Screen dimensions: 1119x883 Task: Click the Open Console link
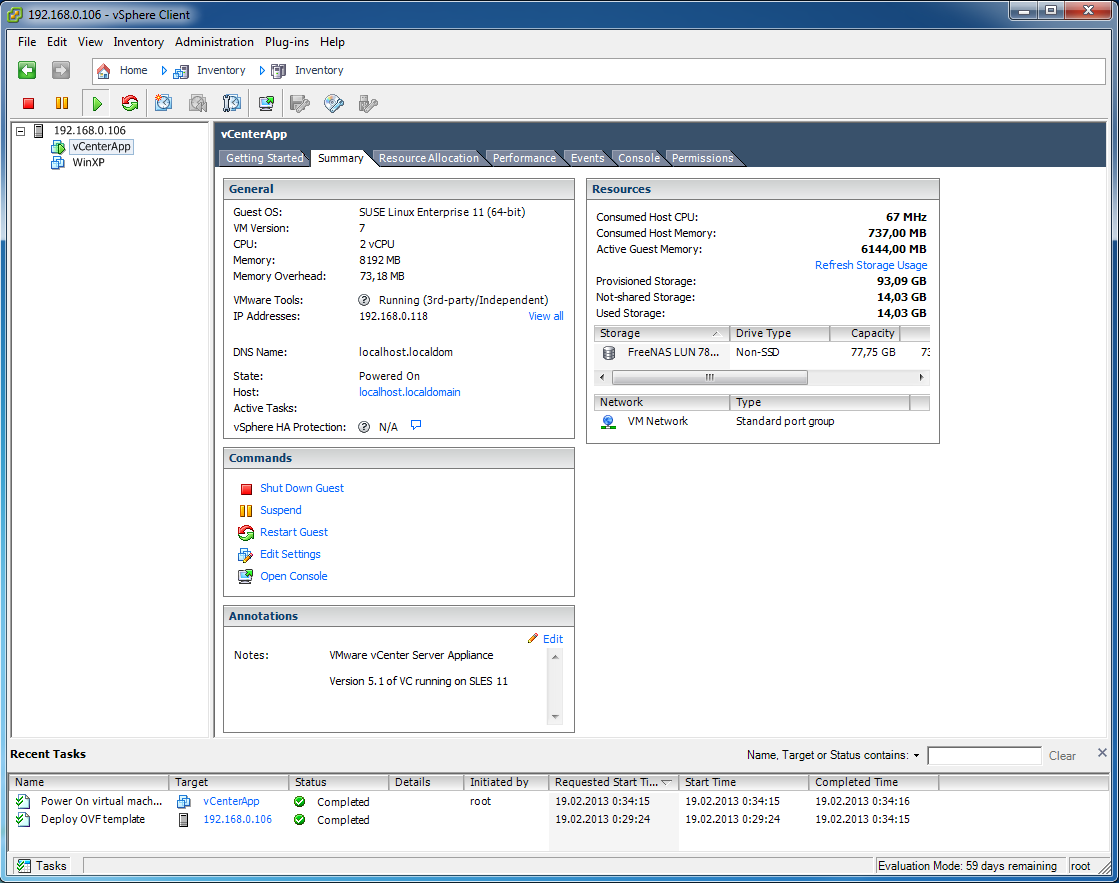pyautogui.click(x=294, y=577)
